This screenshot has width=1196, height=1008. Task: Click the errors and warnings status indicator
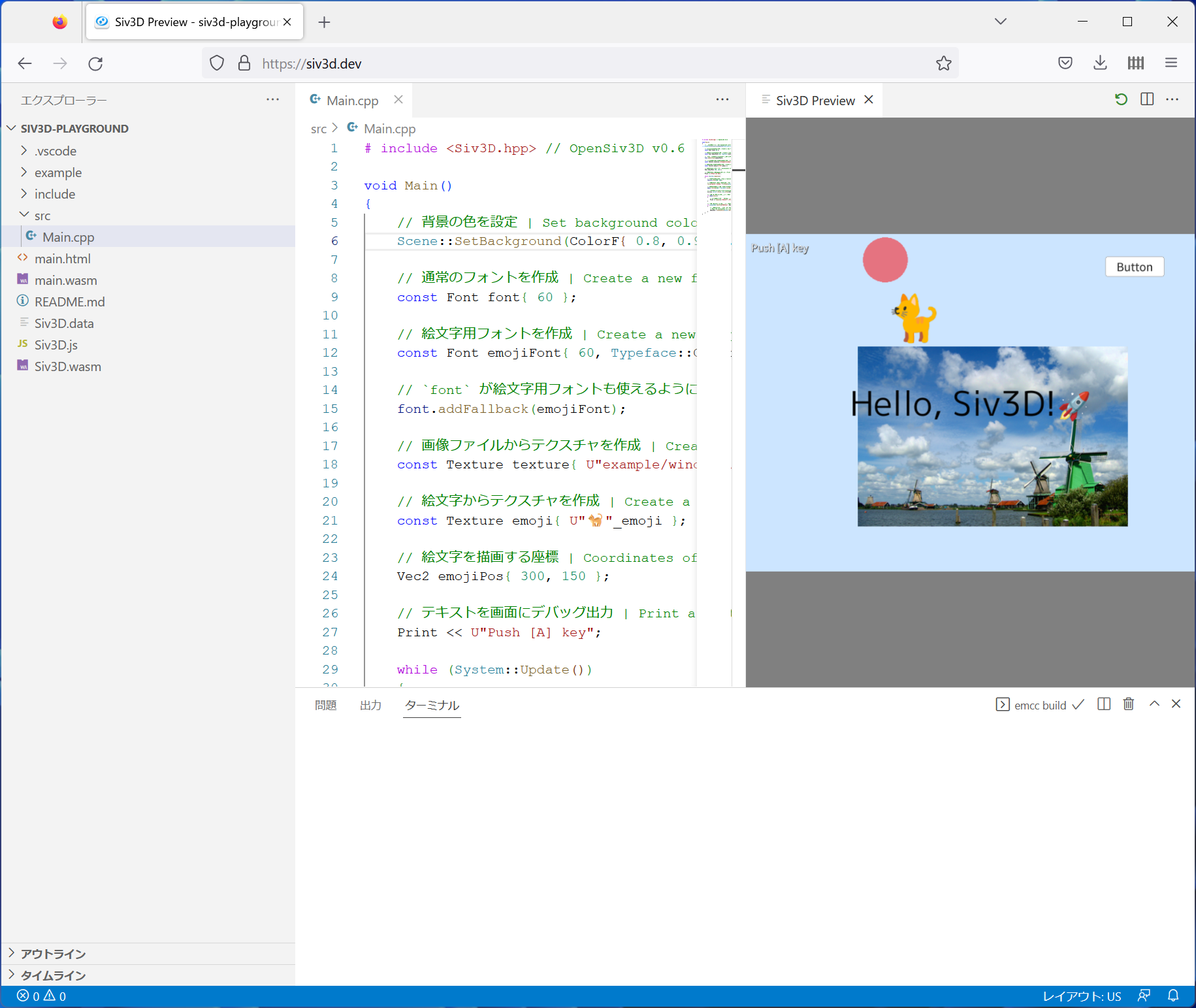42,996
